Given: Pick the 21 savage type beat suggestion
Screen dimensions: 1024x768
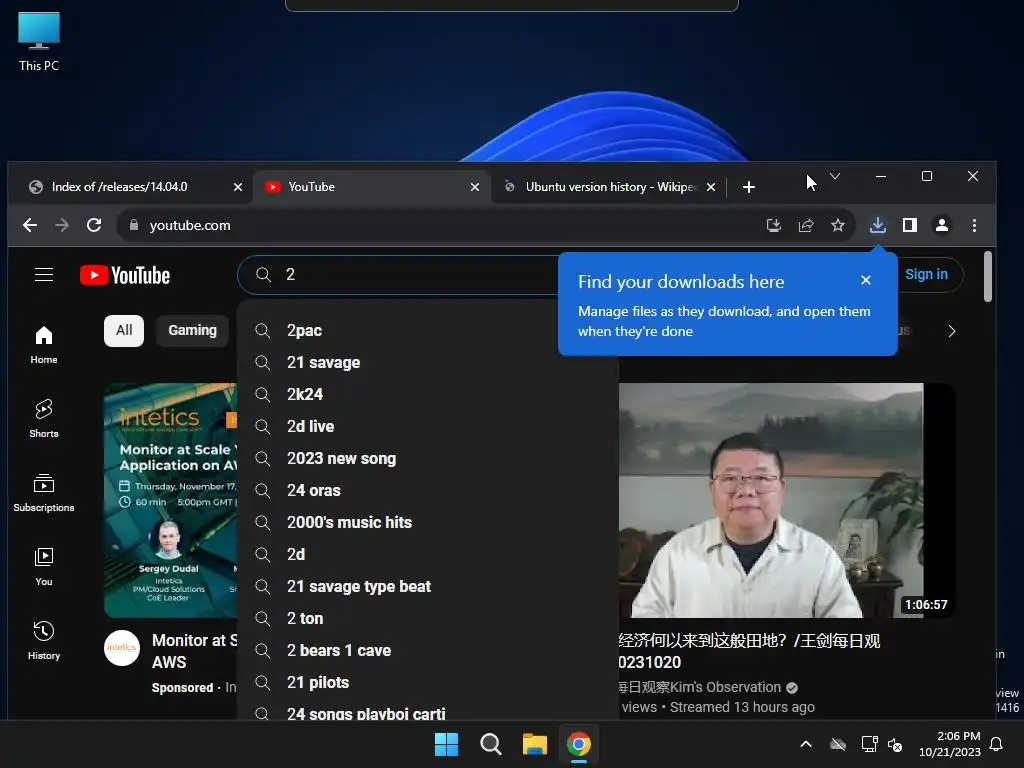Looking at the screenshot, I should pos(428,586).
